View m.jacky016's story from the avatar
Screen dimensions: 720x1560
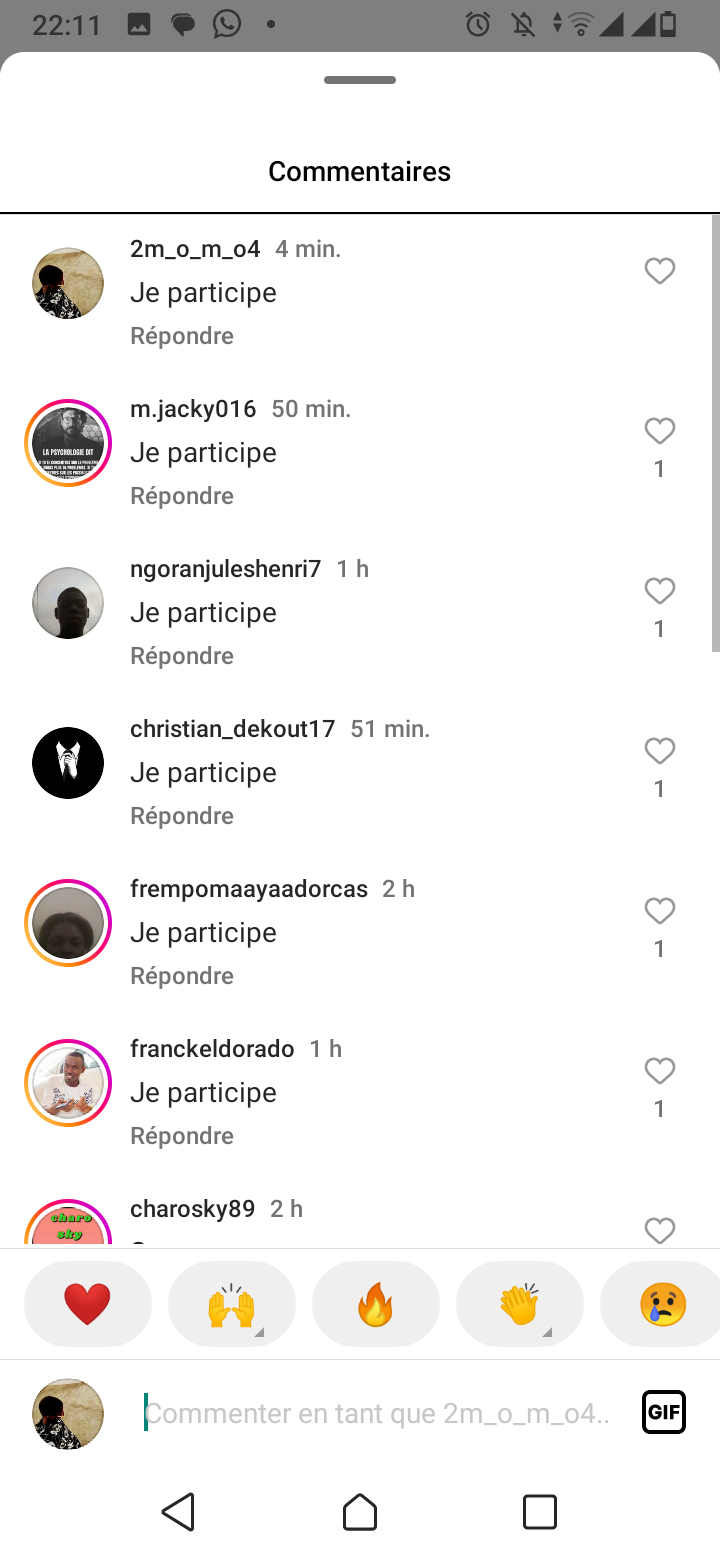pos(68,443)
